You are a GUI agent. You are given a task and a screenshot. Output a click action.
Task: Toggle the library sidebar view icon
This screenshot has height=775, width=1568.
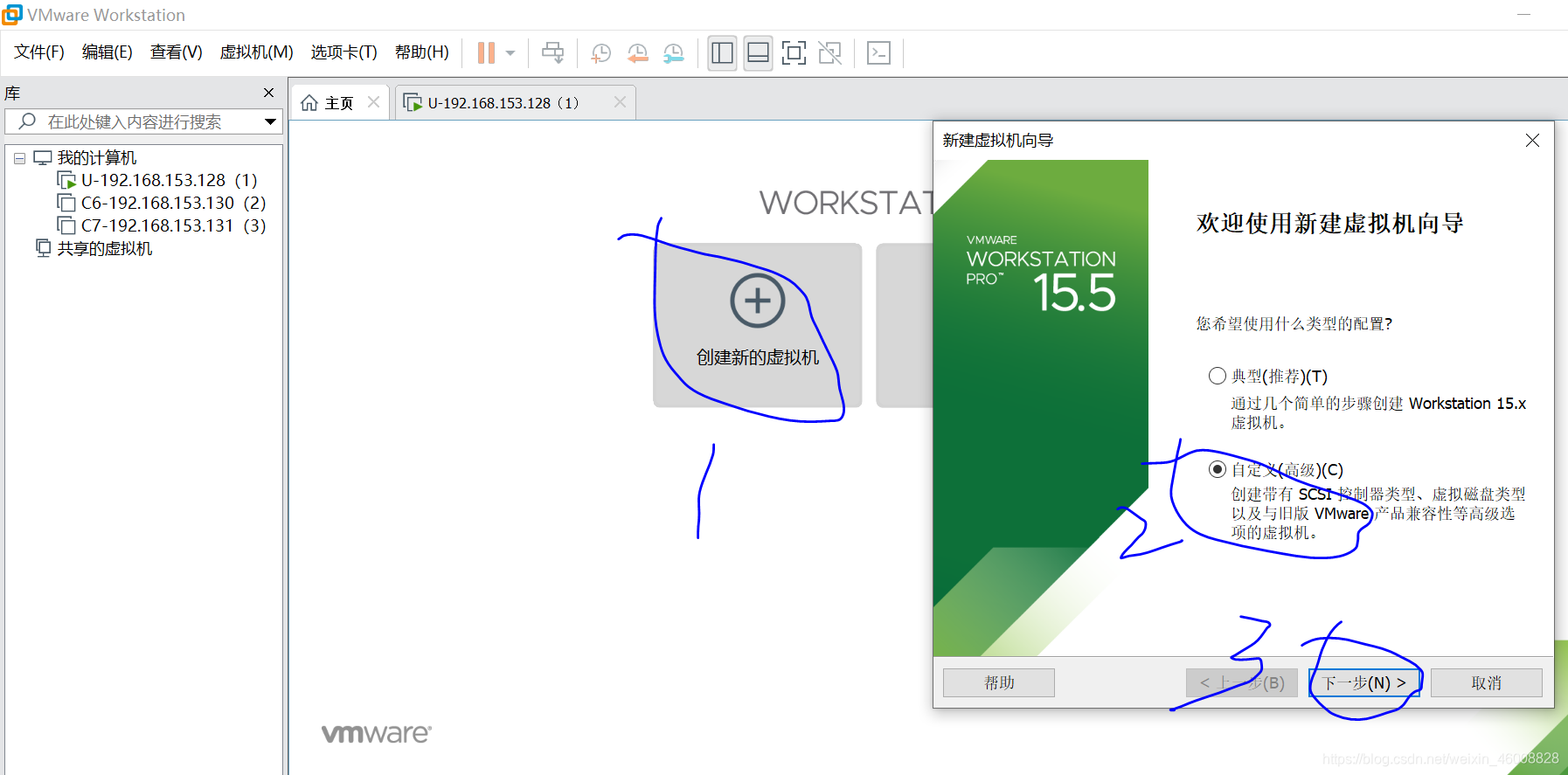(723, 53)
